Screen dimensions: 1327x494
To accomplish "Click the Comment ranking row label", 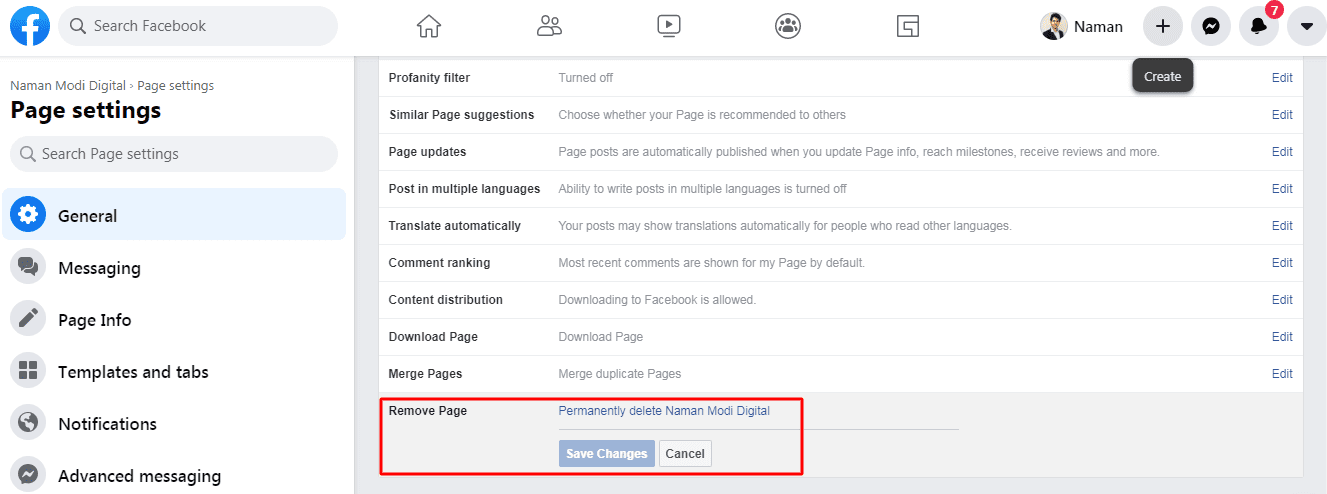I will [x=439, y=263].
